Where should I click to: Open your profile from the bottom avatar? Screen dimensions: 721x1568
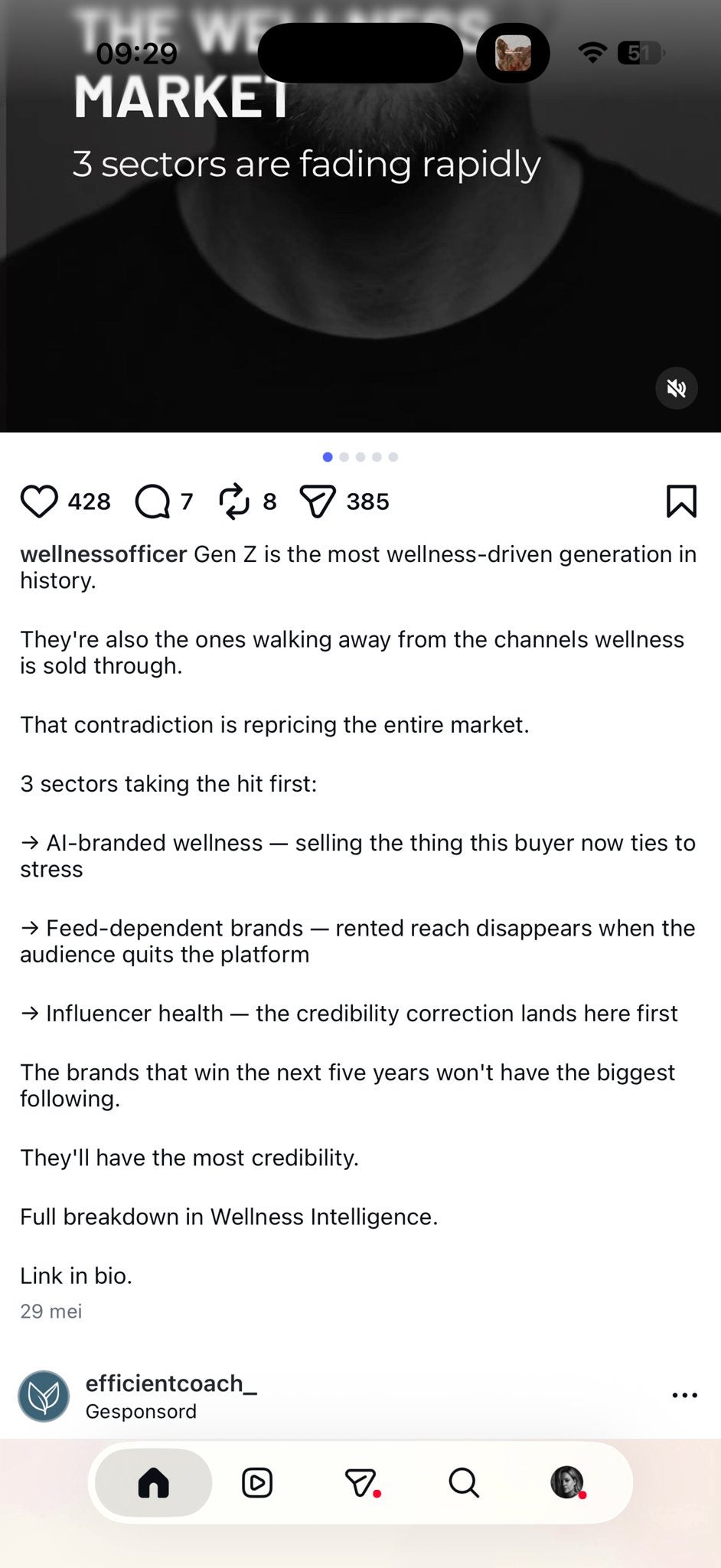point(567,1483)
